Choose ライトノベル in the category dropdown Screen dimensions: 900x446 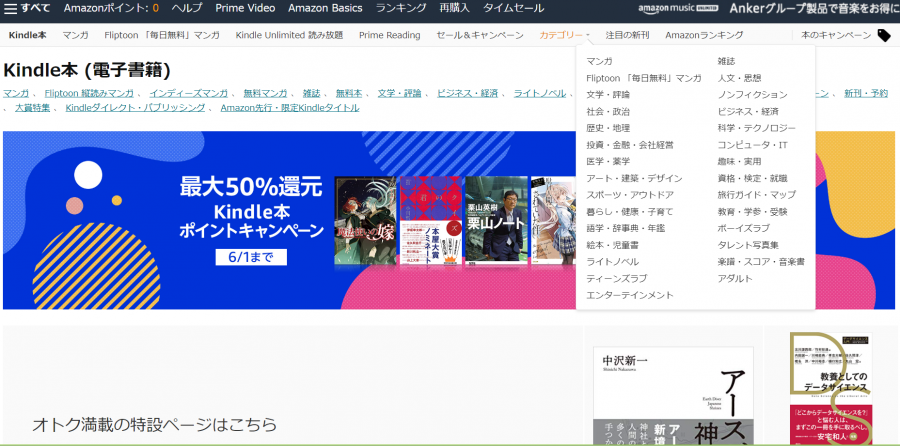click(612, 262)
